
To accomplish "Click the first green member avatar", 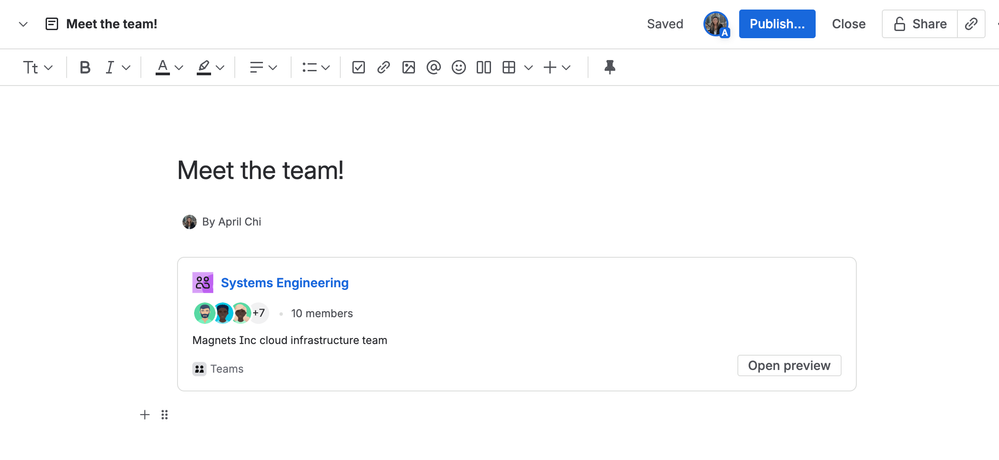I will 205,313.
